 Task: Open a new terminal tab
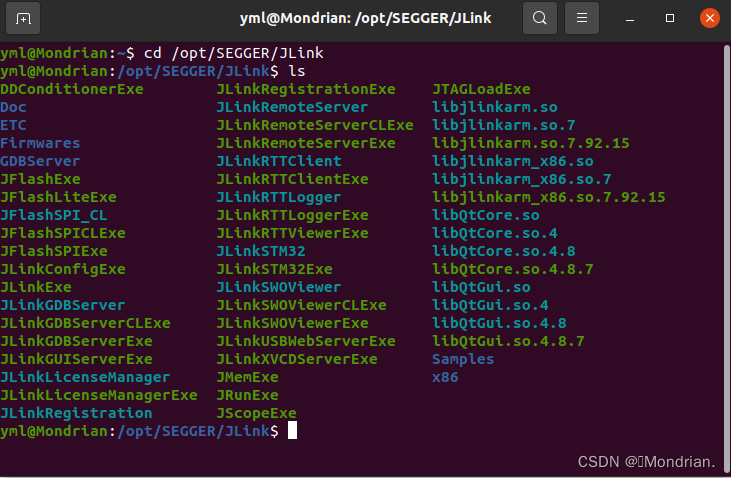pos(23,18)
